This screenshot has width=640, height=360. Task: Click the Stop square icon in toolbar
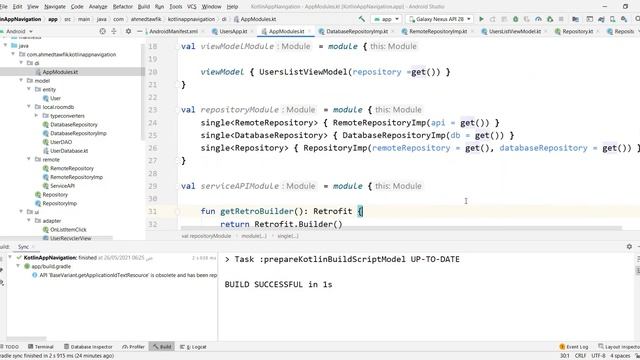[561, 19]
